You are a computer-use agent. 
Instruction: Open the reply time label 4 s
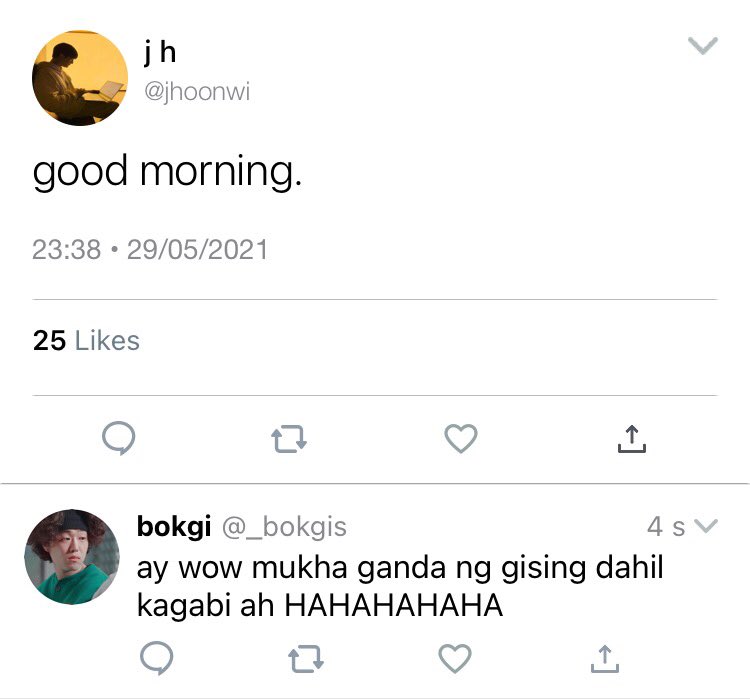[666, 527]
